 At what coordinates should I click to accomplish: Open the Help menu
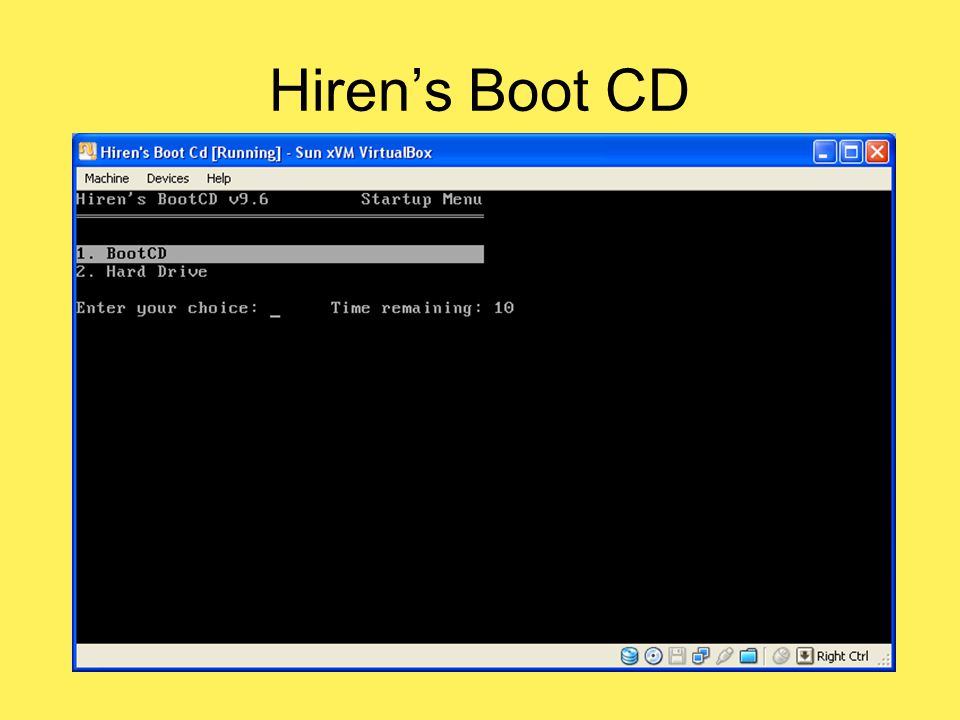click(218, 178)
